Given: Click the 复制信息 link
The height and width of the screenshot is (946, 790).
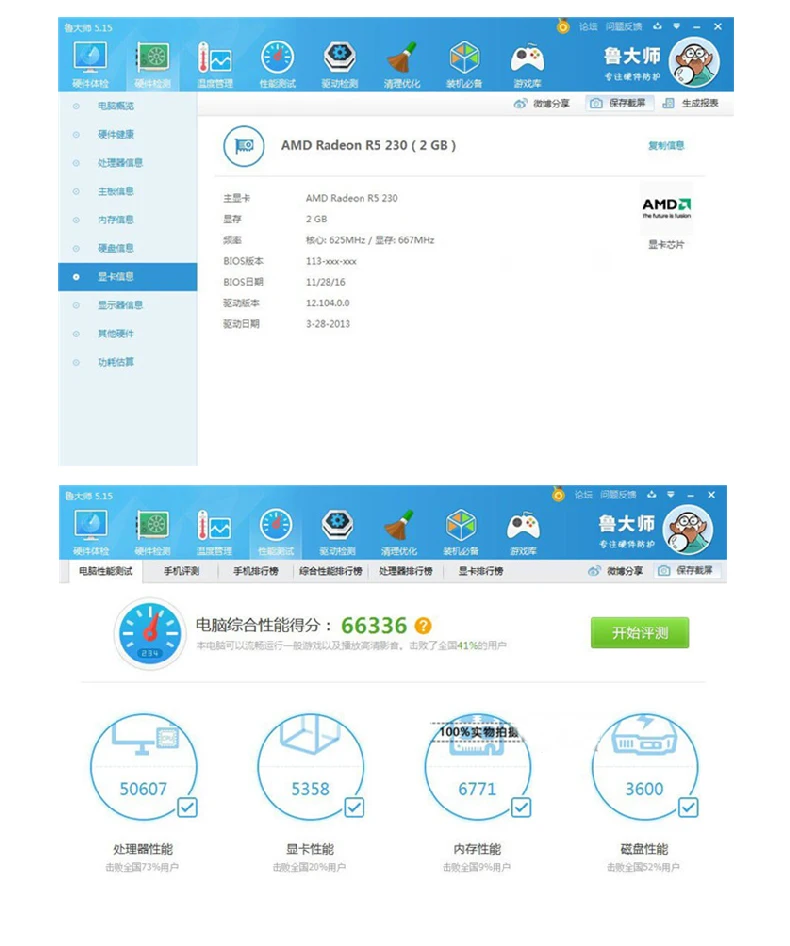Looking at the screenshot, I should 666,145.
